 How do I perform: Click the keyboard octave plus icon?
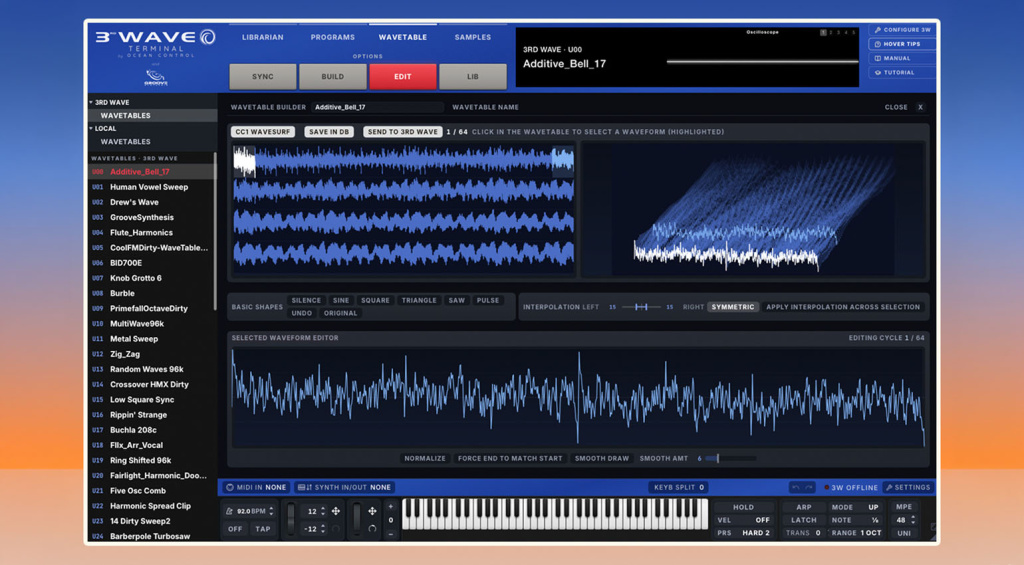(391, 506)
